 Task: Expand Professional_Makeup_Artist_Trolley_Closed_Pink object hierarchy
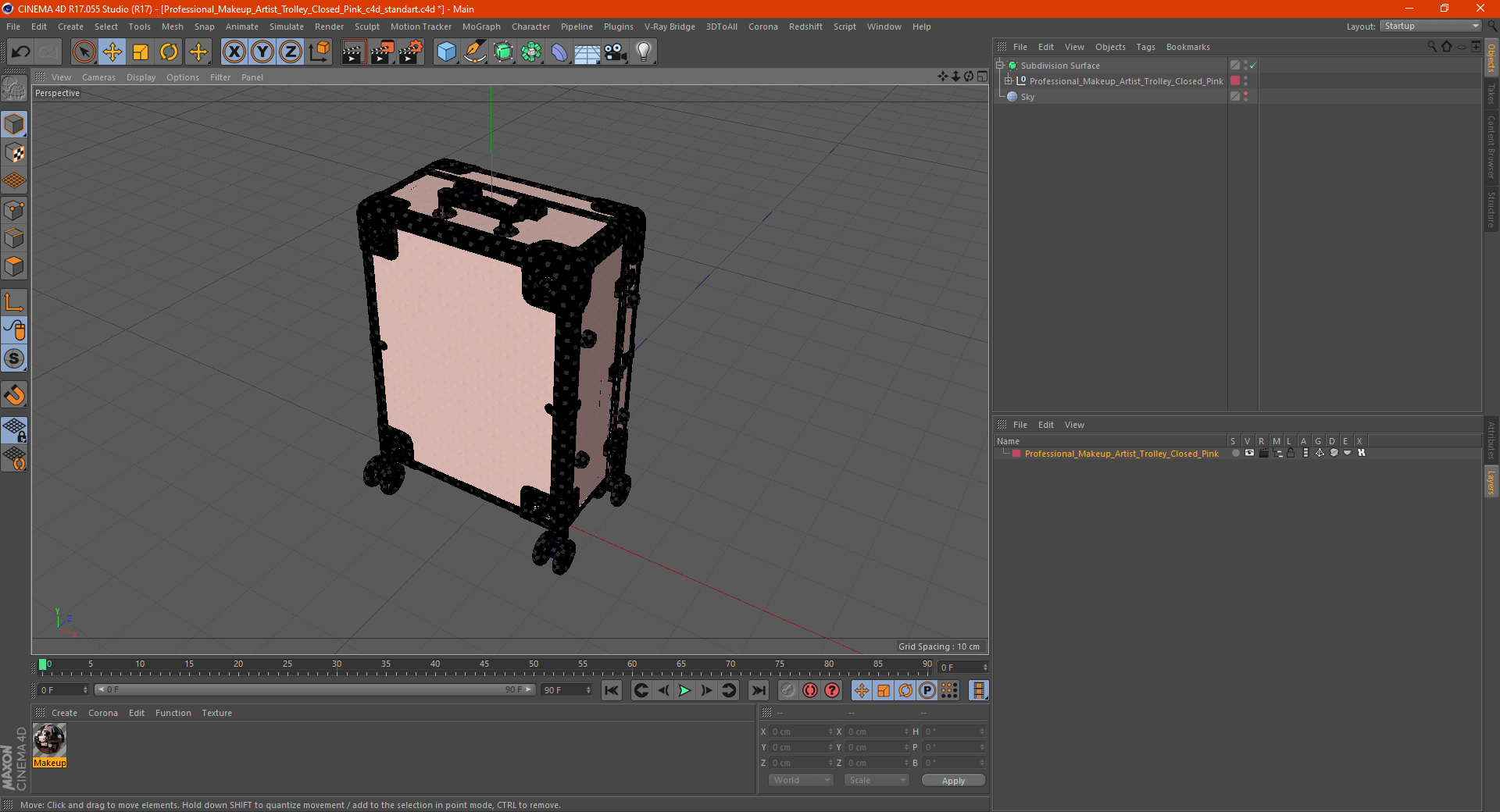click(1009, 81)
